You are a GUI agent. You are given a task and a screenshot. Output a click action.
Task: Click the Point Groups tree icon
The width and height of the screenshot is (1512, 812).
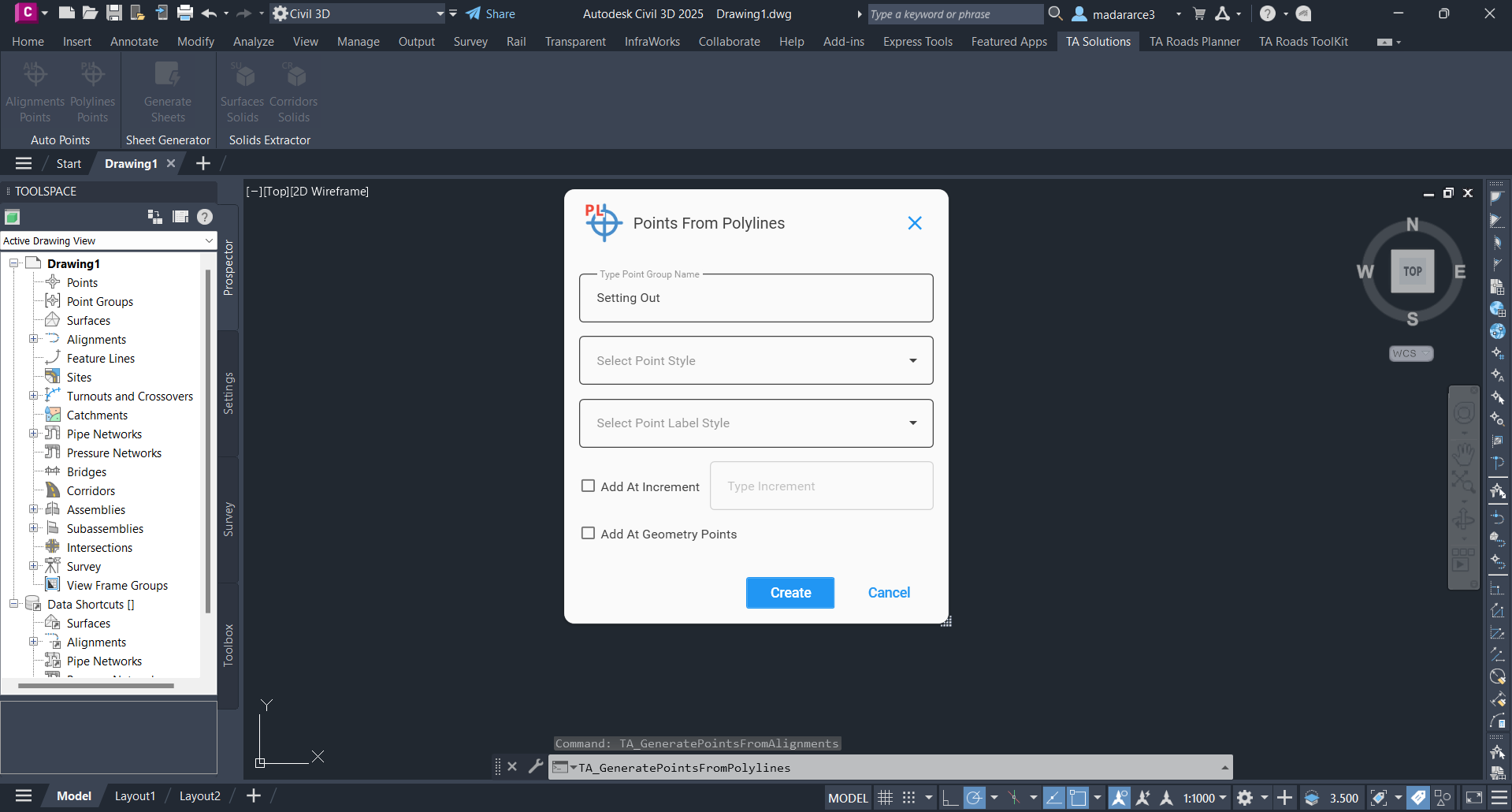pos(53,301)
